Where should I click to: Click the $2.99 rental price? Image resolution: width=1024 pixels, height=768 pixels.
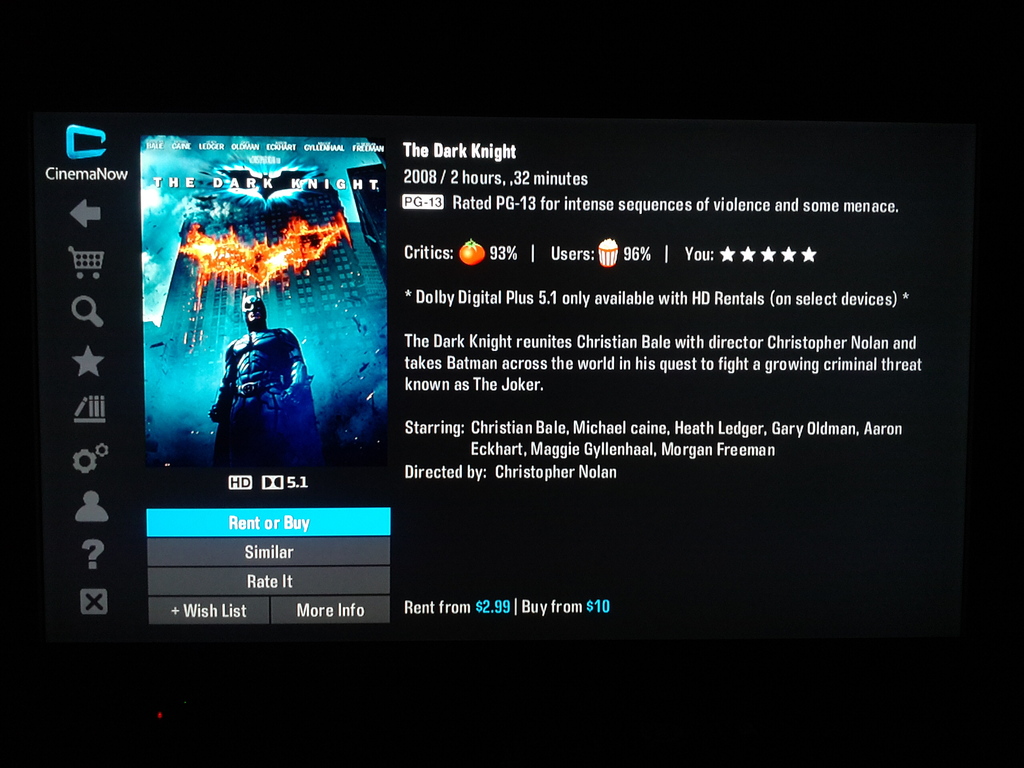pos(492,607)
